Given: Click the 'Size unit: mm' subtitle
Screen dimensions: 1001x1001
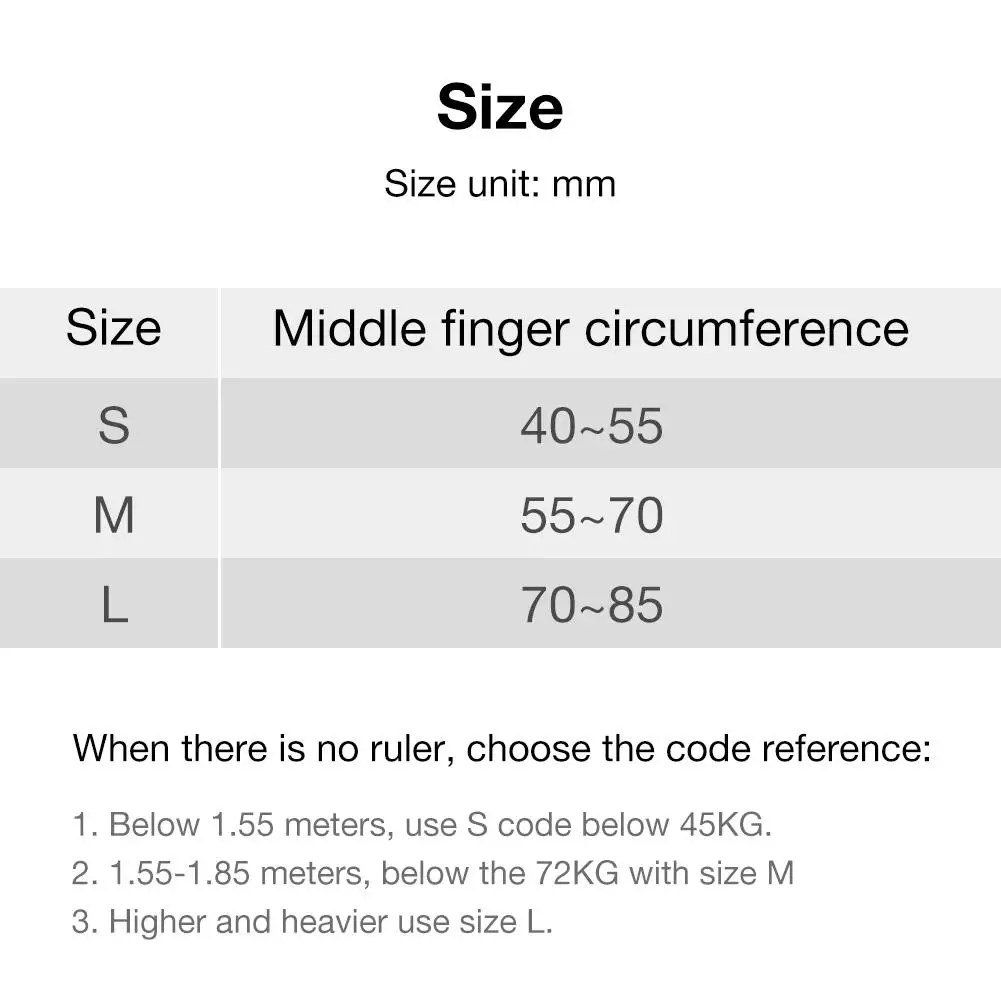Looking at the screenshot, I should [x=500, y=184].
